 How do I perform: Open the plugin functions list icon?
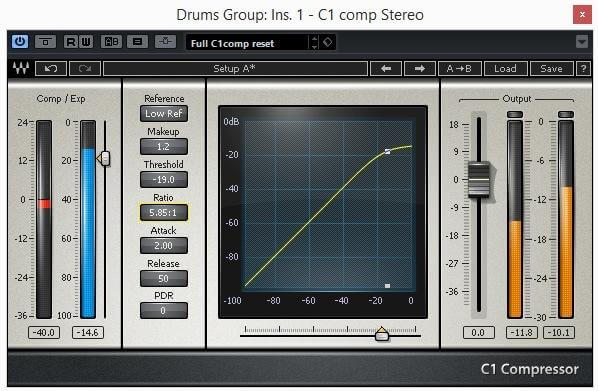point(138,42)
